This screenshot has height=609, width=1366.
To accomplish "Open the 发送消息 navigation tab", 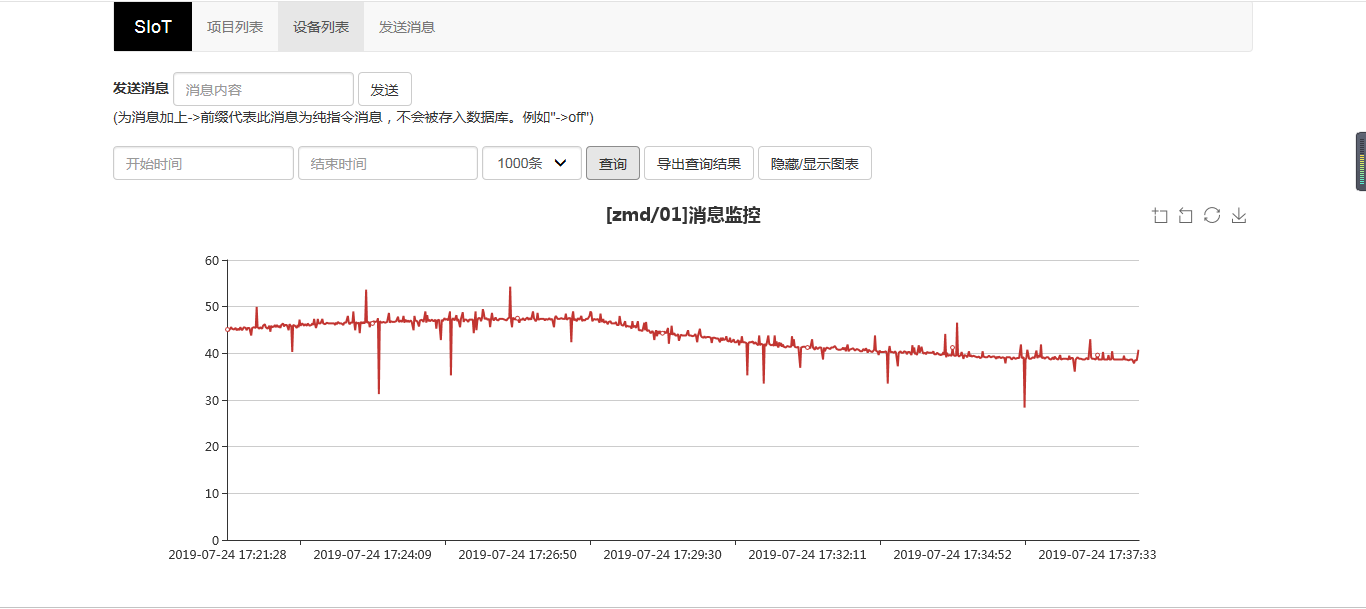I will [407, 27].
